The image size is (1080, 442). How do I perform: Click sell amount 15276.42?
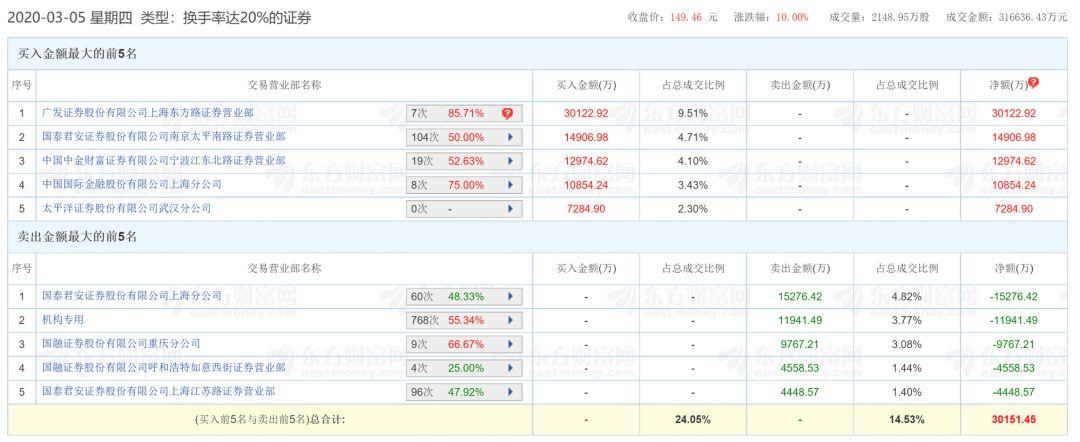(800, 297)
